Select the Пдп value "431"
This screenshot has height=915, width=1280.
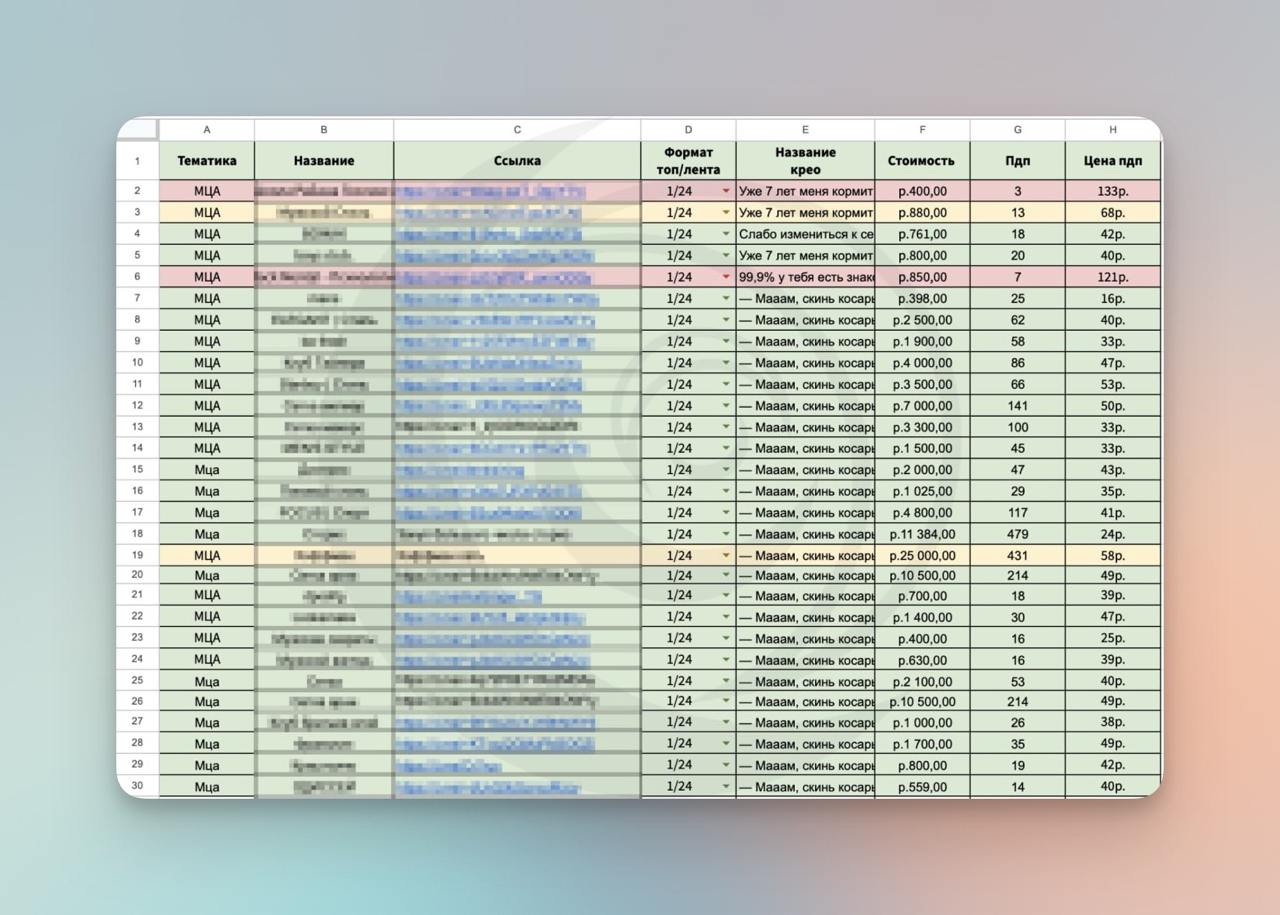1017,555
